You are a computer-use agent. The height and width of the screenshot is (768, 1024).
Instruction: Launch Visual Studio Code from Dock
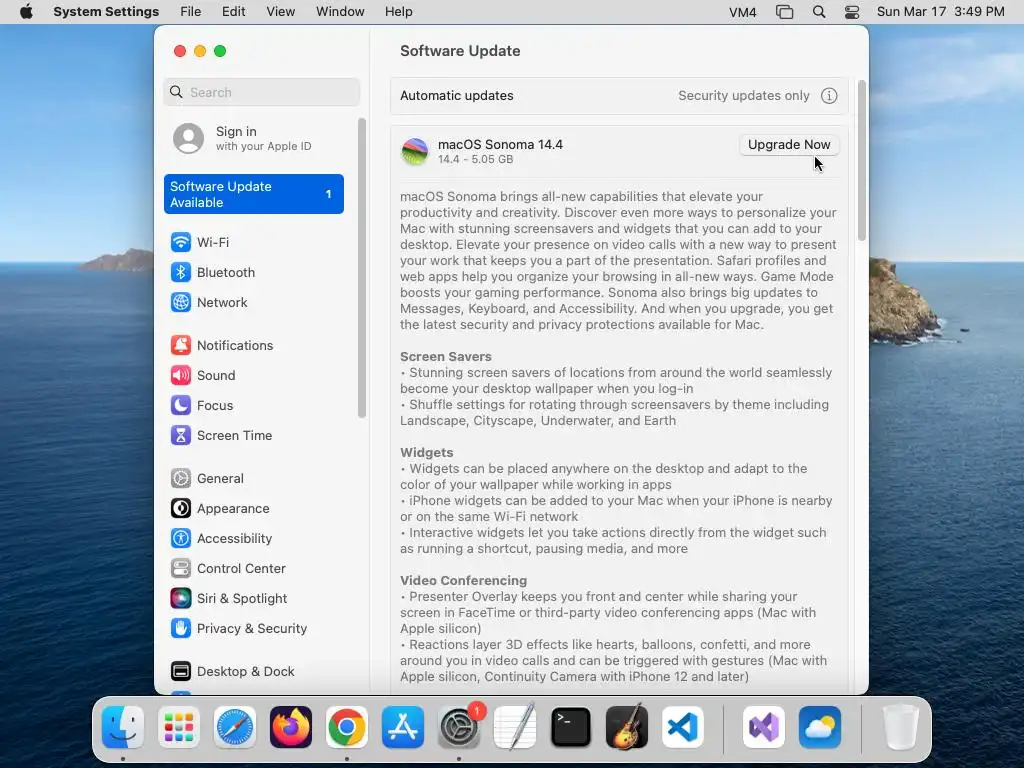[x=682, y=727]
